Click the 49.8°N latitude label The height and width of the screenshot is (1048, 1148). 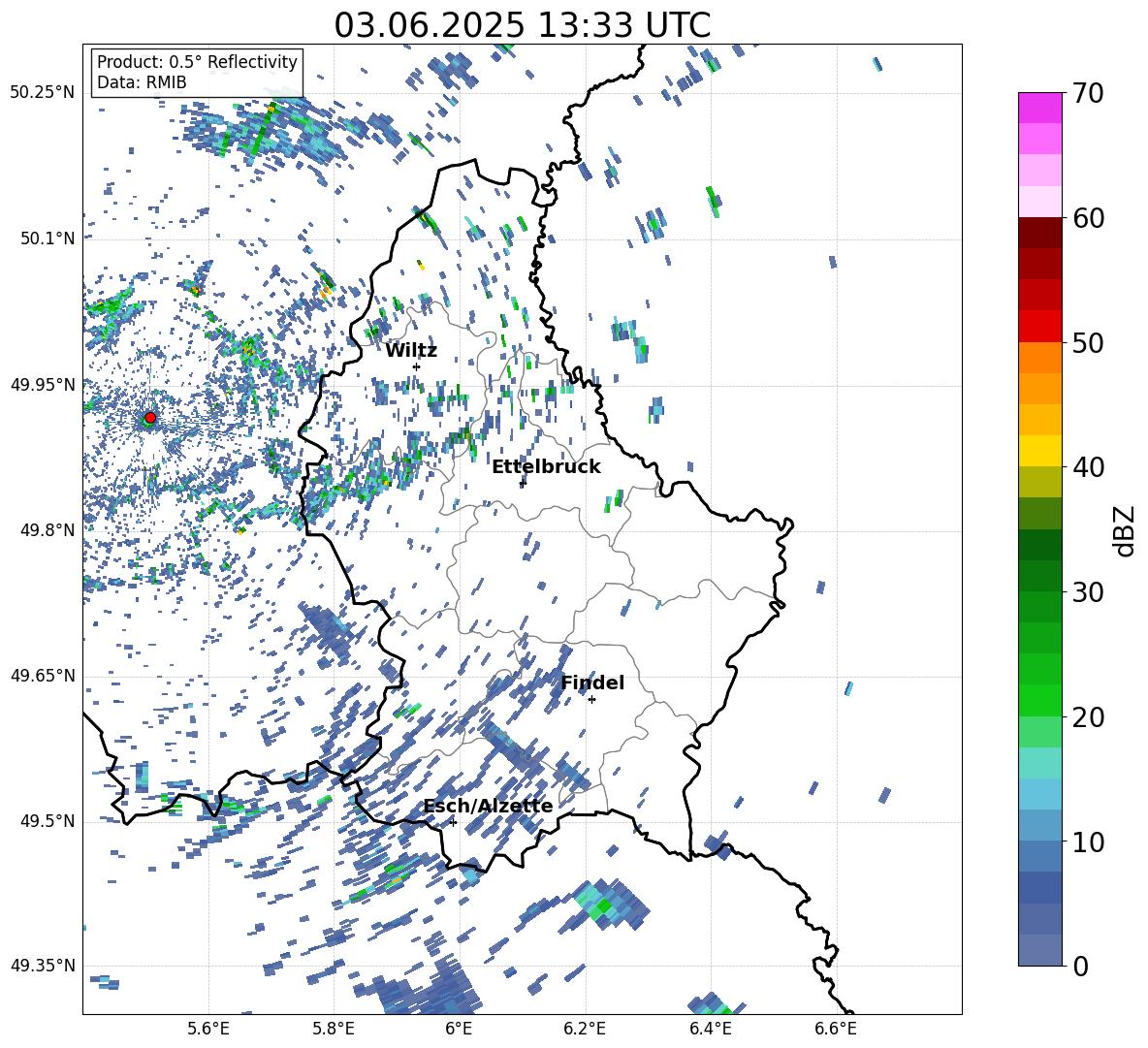(x=48, y=530)
